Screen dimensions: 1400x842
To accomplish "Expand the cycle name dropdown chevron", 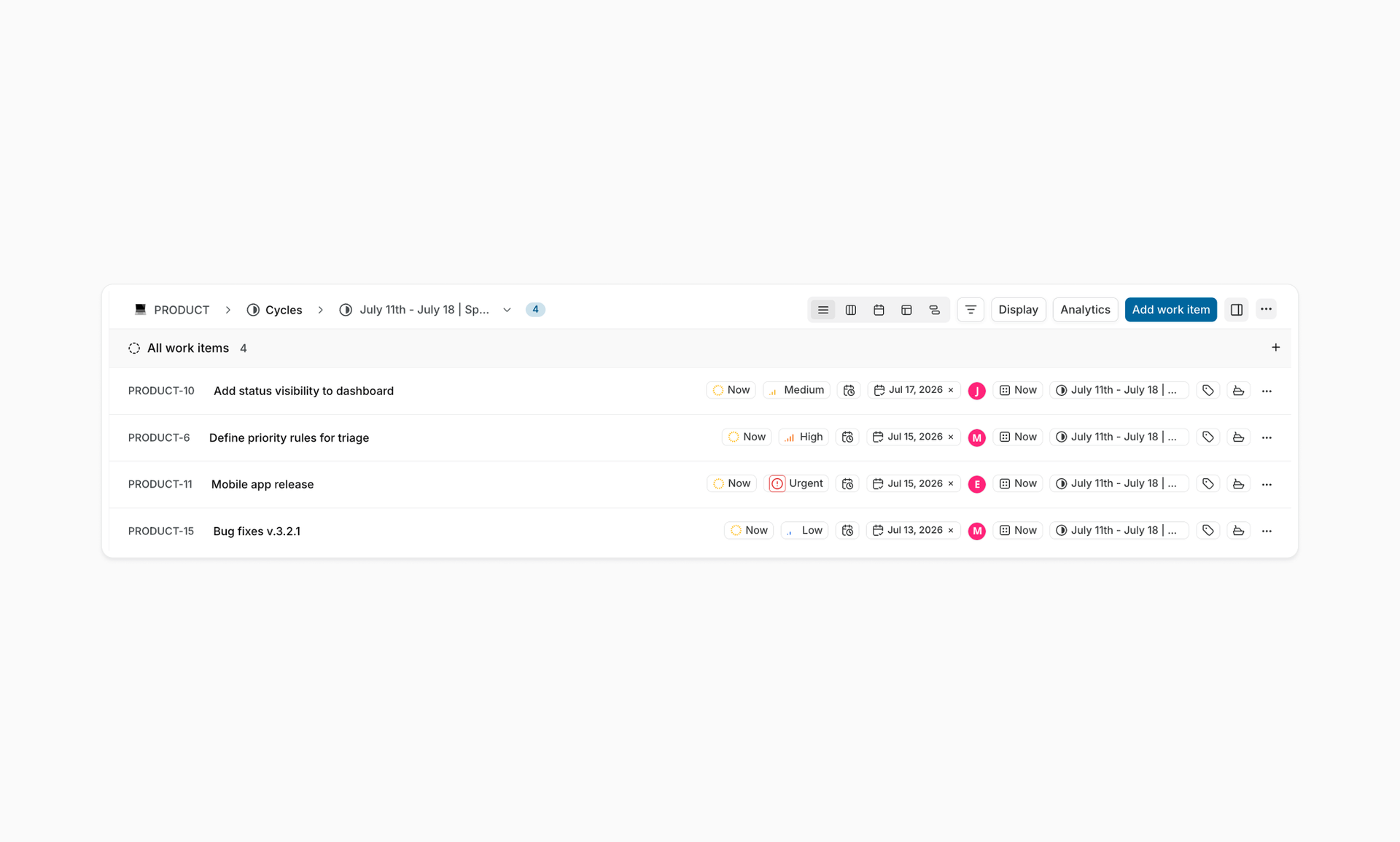I will click(x=507, y=310).
